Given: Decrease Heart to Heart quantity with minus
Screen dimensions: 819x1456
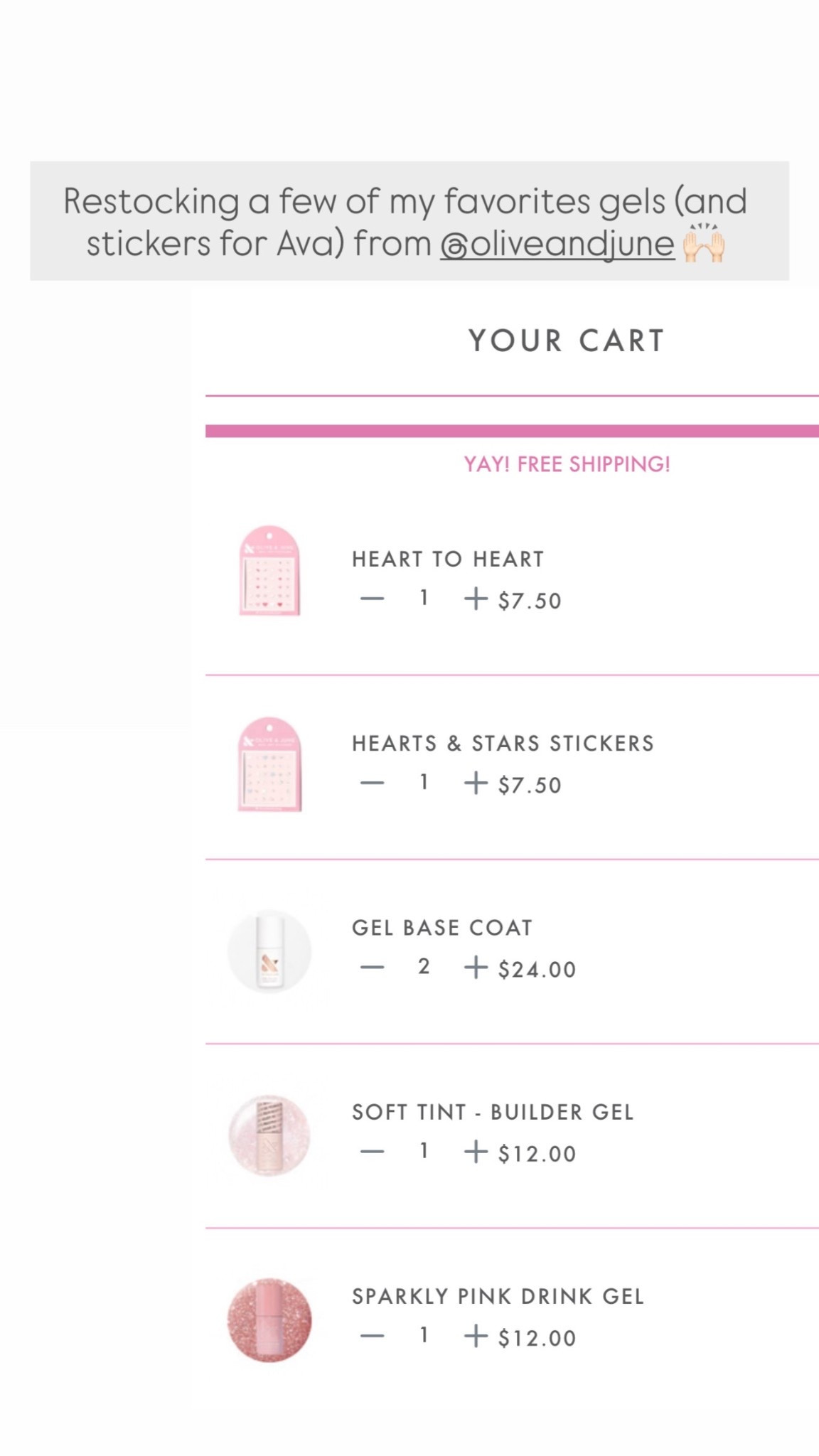Looking at the screenshot, I should pyautogui.click(x=370, y=599).
